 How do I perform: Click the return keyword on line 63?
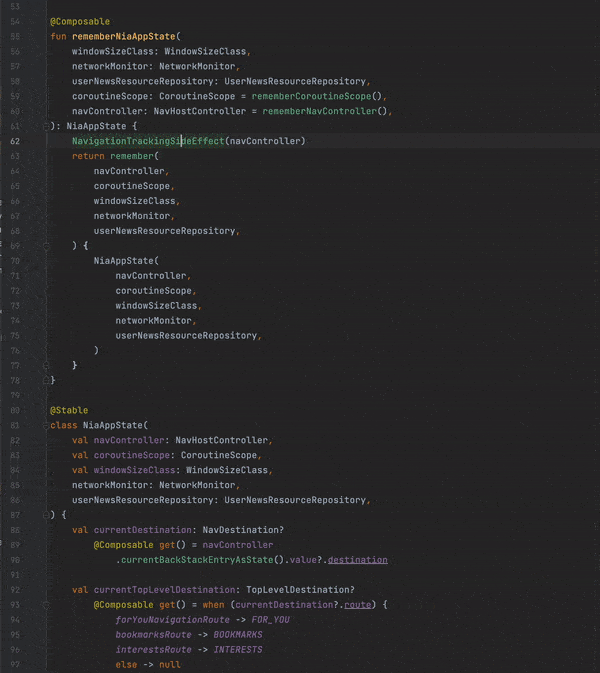pos(88,156)
